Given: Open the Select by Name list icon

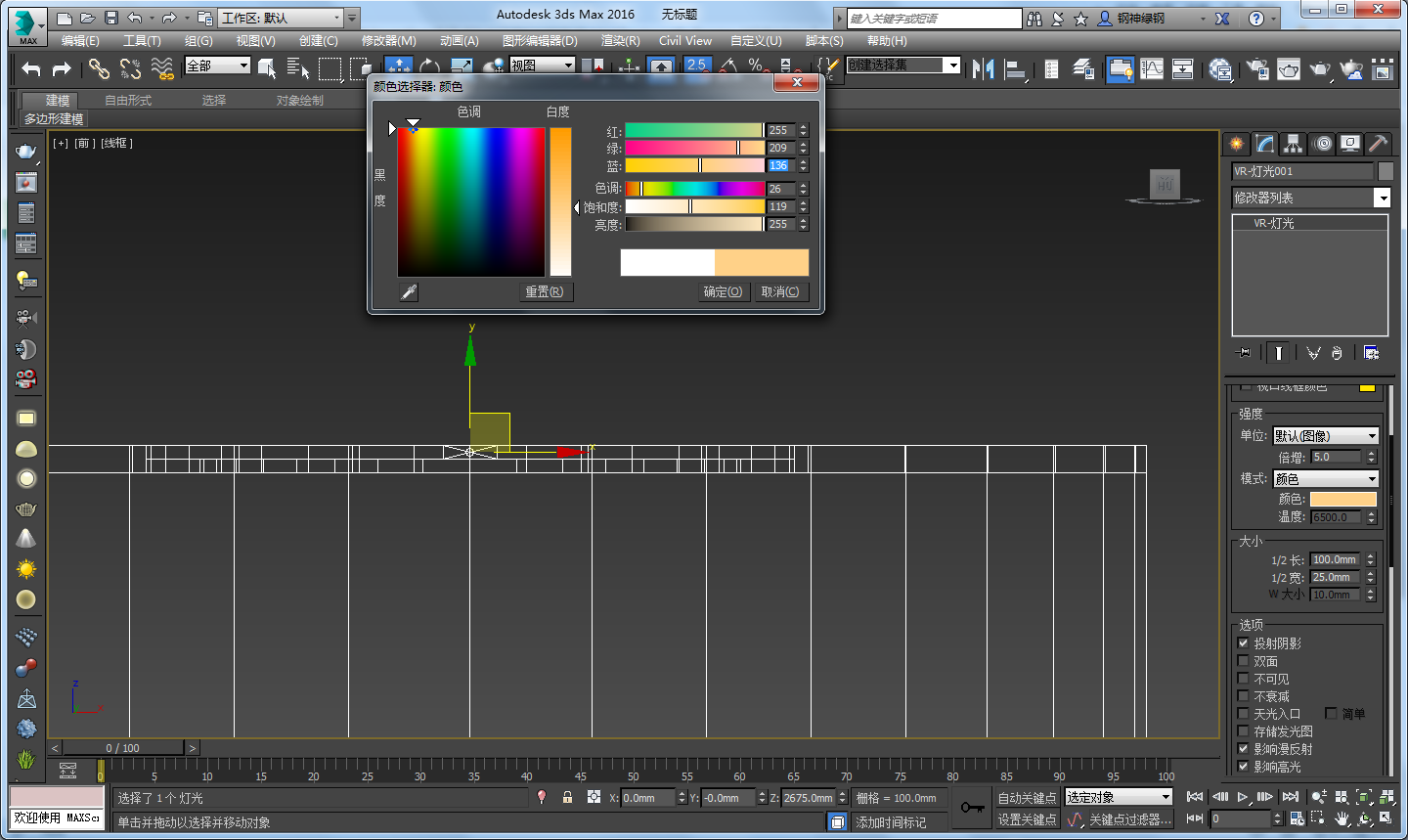Looking at the screenshot, I should click(298, 68).
